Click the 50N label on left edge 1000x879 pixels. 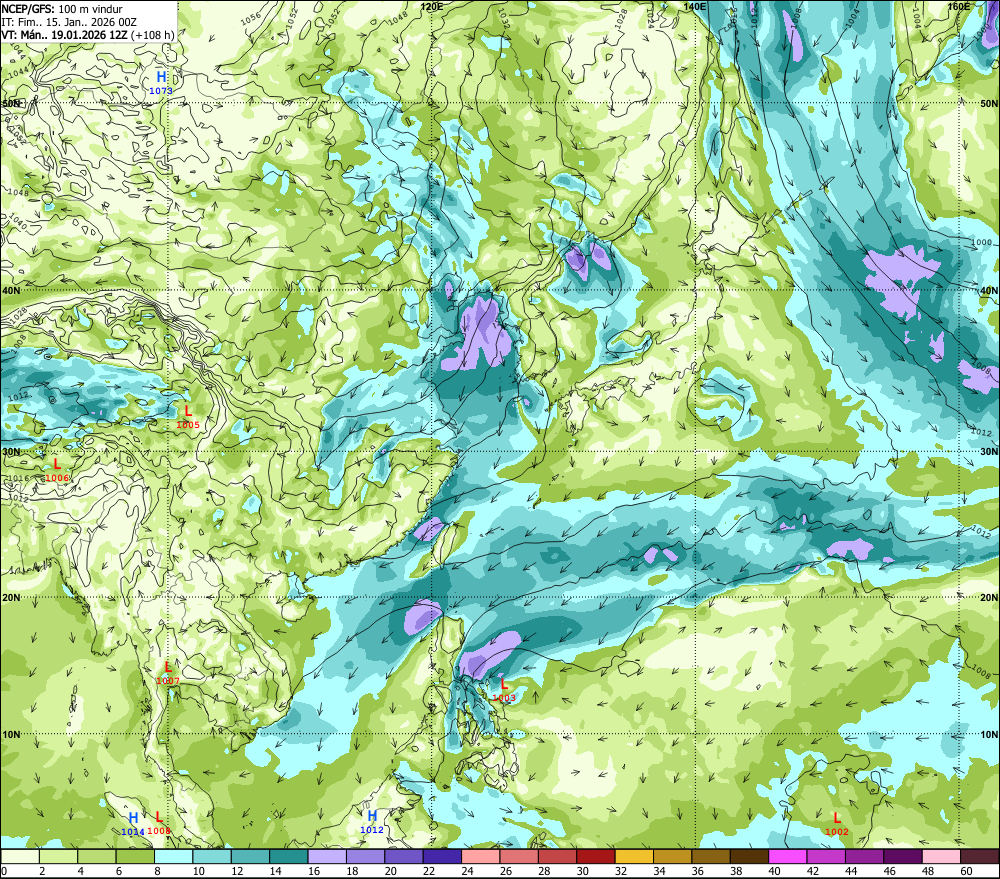pos(11,103)
